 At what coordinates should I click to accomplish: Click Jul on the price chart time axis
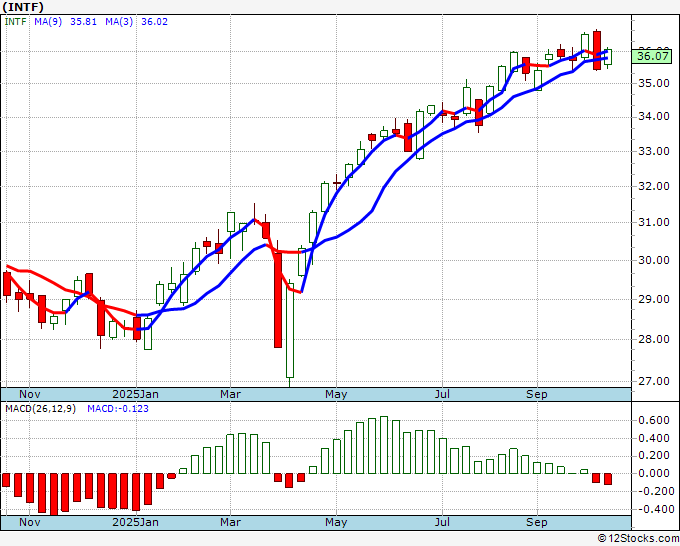click(442, 394)
